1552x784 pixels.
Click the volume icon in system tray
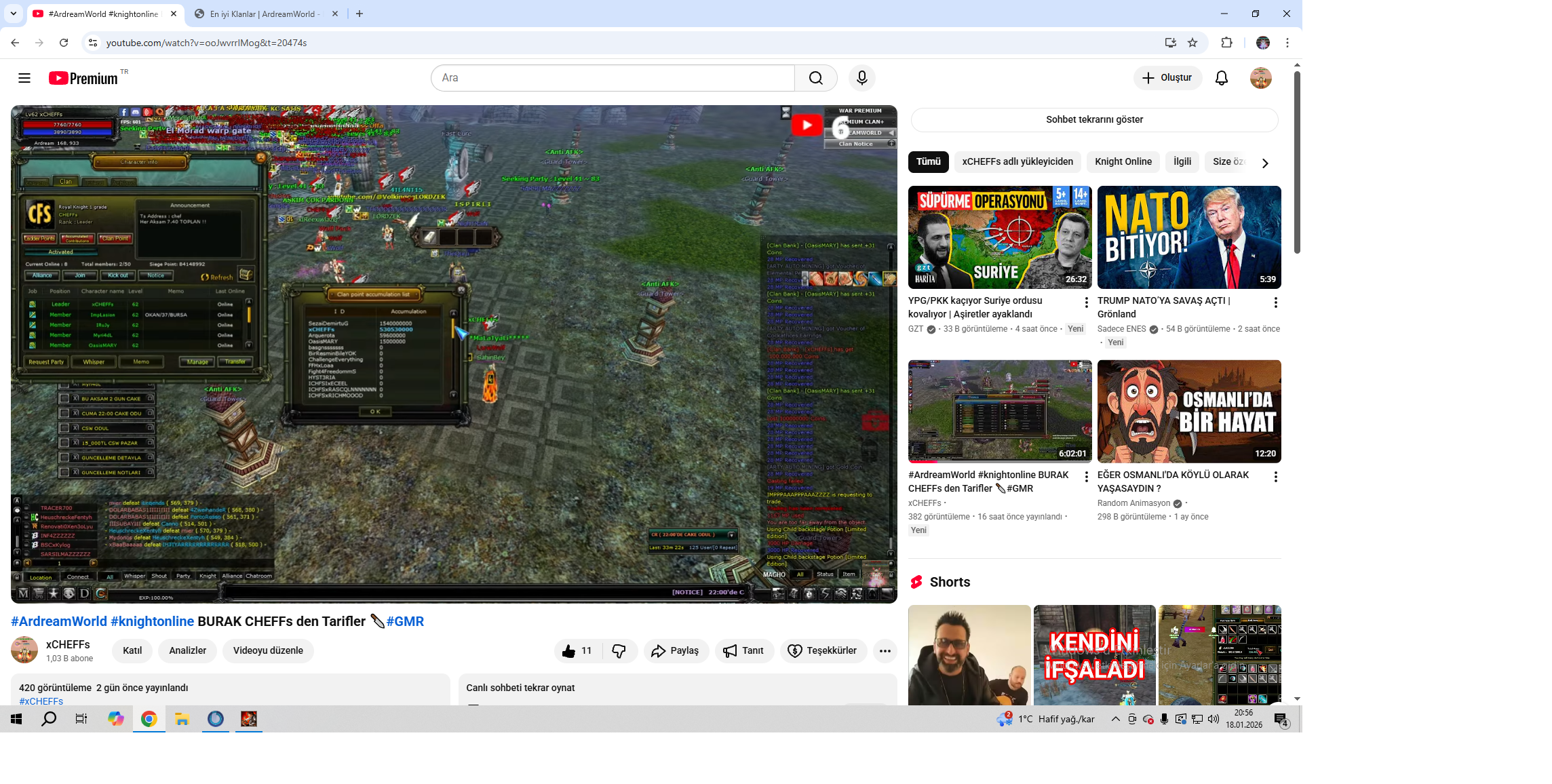click(1214, 719)
